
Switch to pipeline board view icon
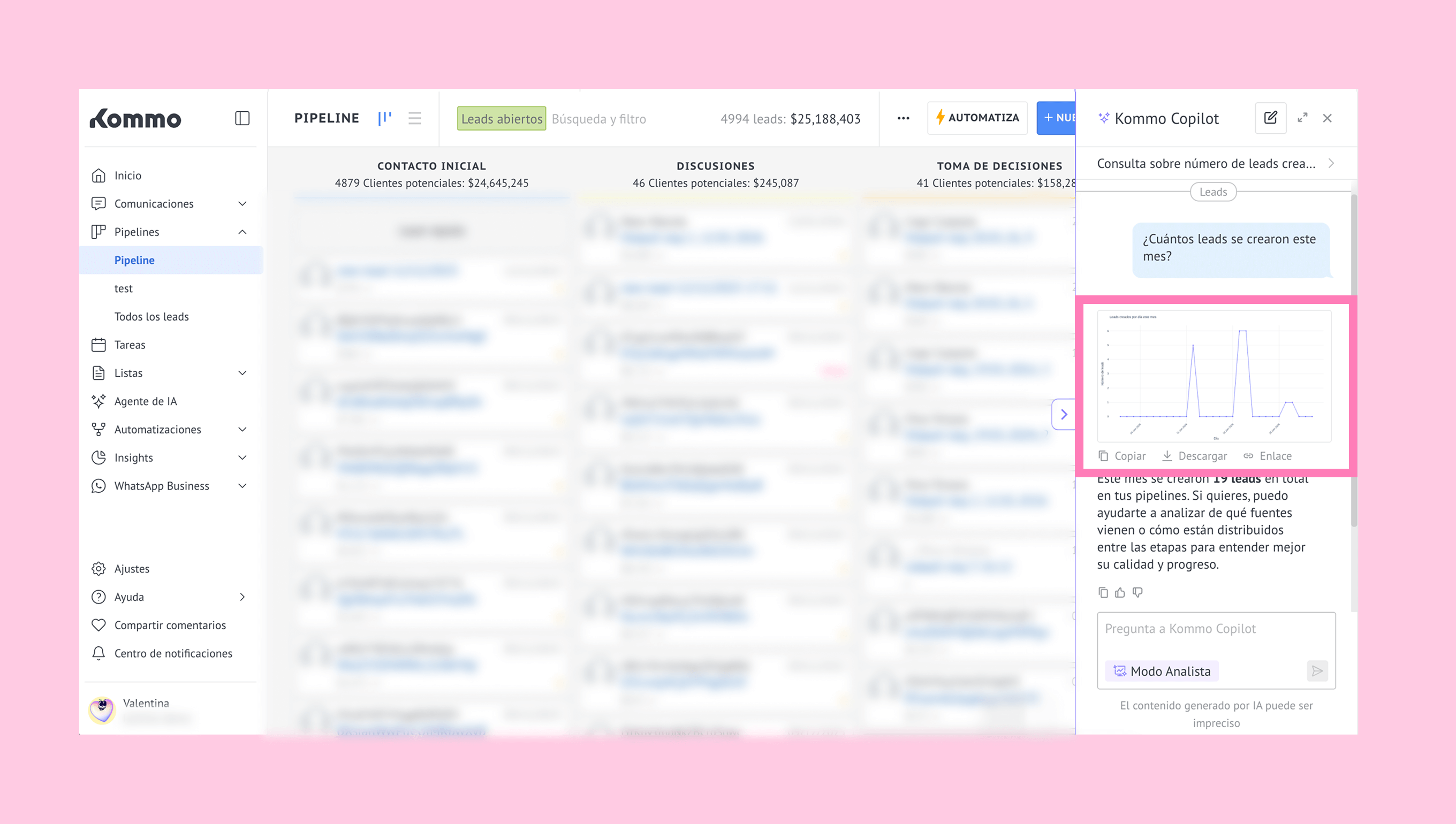coord(384,118)
